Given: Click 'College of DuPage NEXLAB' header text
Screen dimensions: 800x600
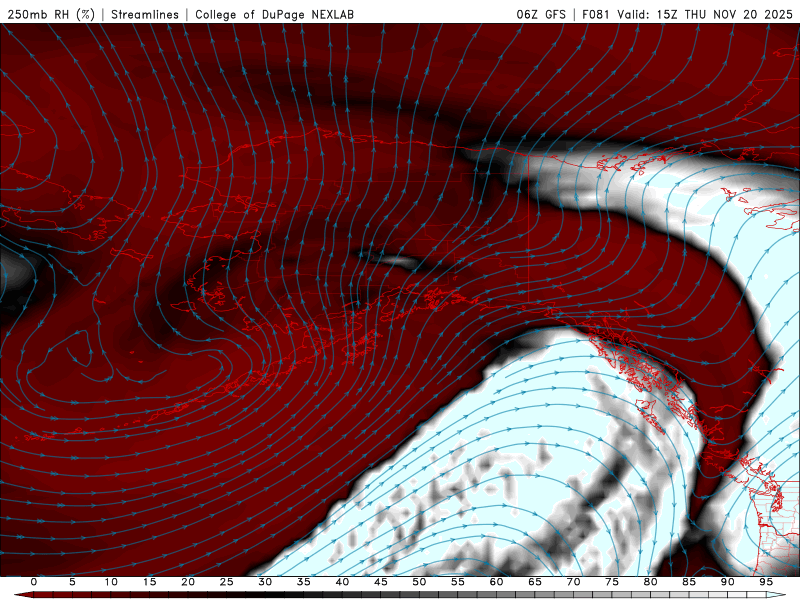Looking at the screenshot, I should (x=274, y=14).
